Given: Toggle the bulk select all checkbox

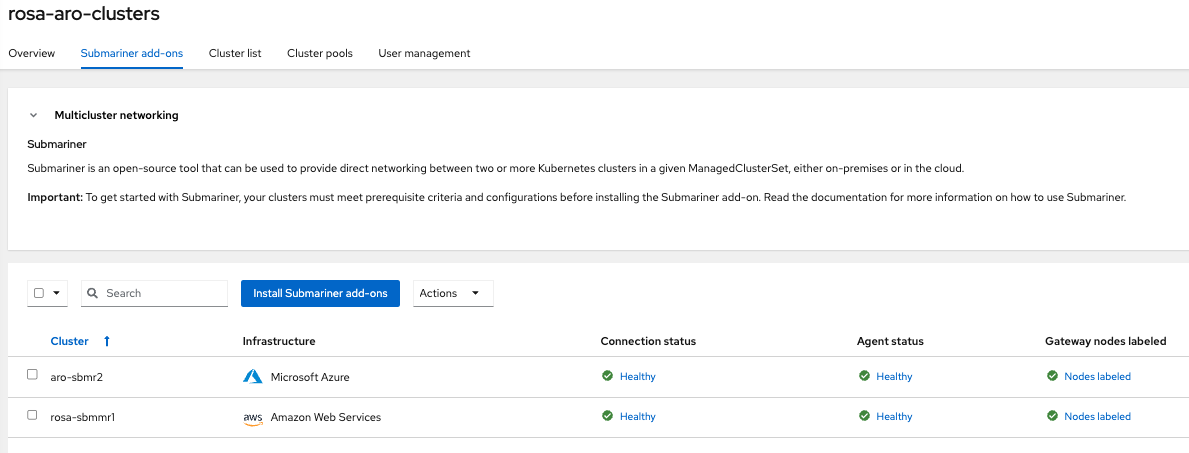Looking at the screenshot, I should (39, 293).
